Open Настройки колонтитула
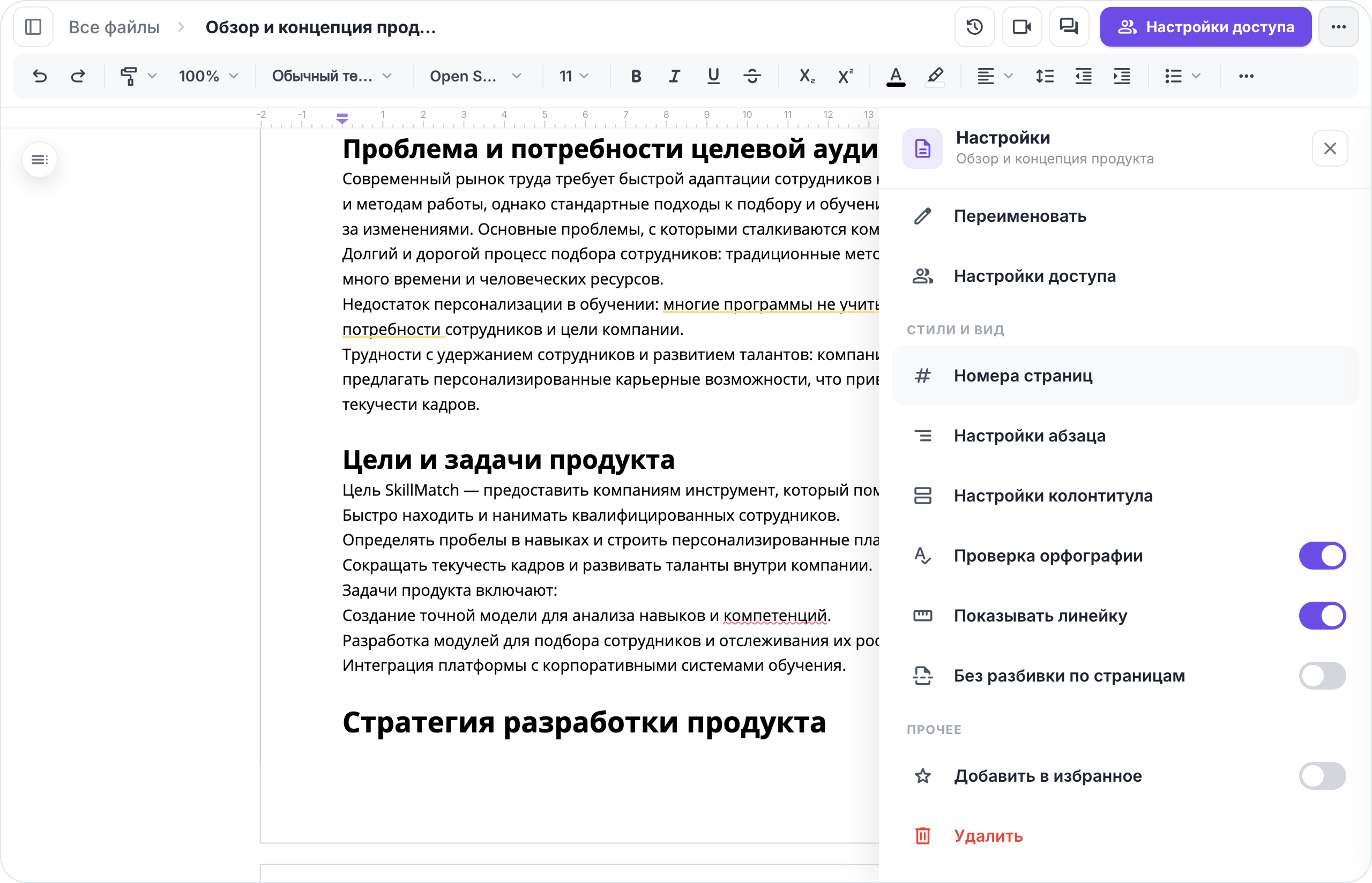Image resolution: width=1372 pixels, height=883 pixels. tap(1125, 496)
